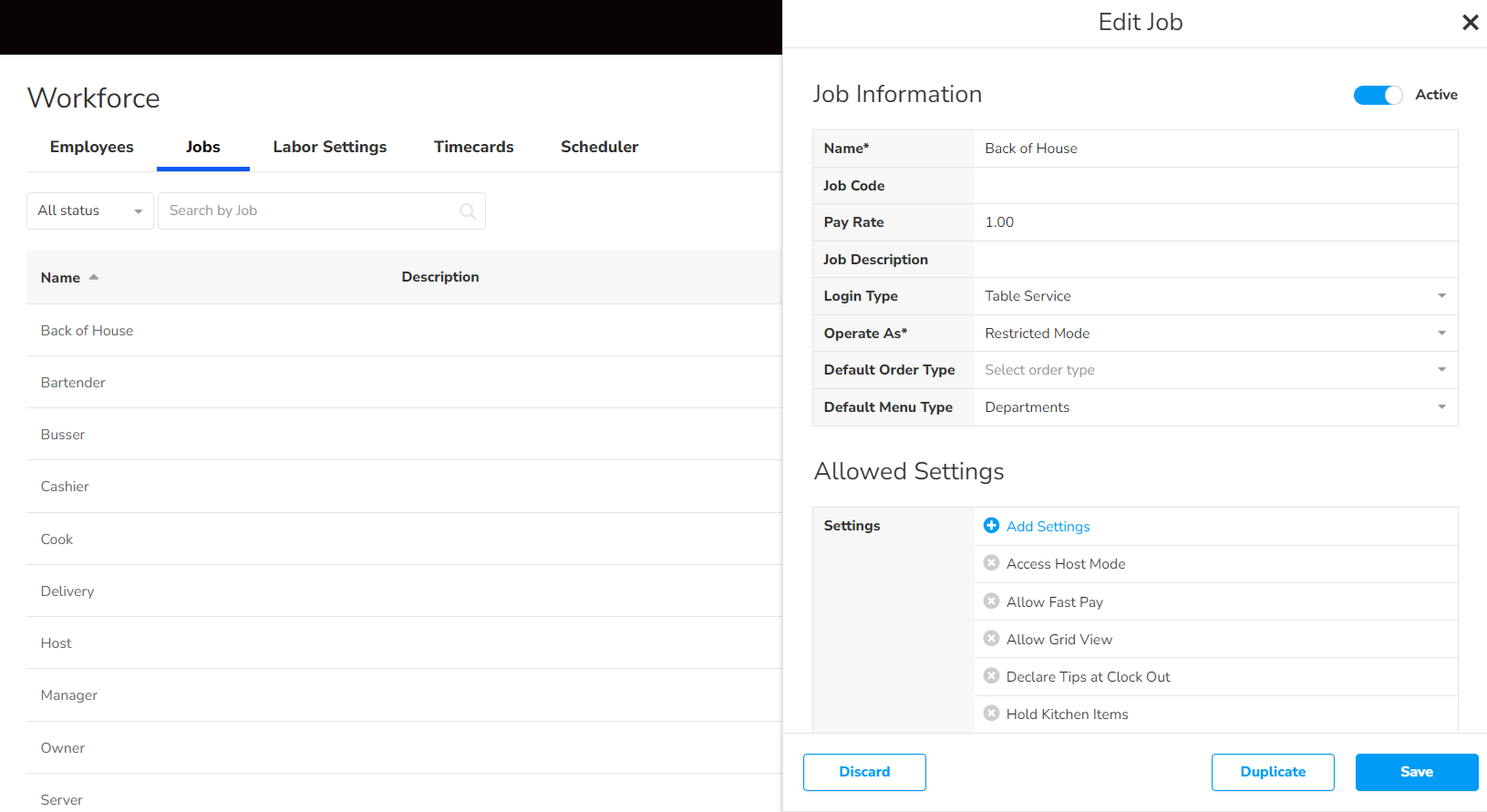Remove the Access Host Mode setting
Image resolution: width=1487 pixels, height=812 pixels.
[991, 563]
